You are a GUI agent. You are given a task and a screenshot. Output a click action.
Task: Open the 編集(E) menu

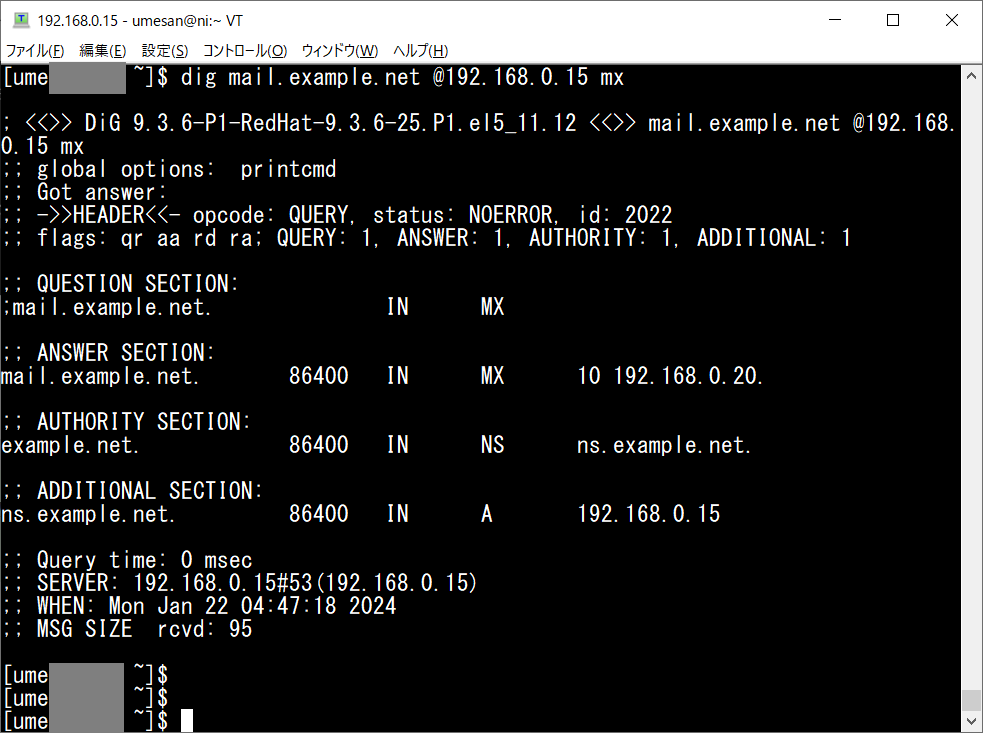click(102, 51)
